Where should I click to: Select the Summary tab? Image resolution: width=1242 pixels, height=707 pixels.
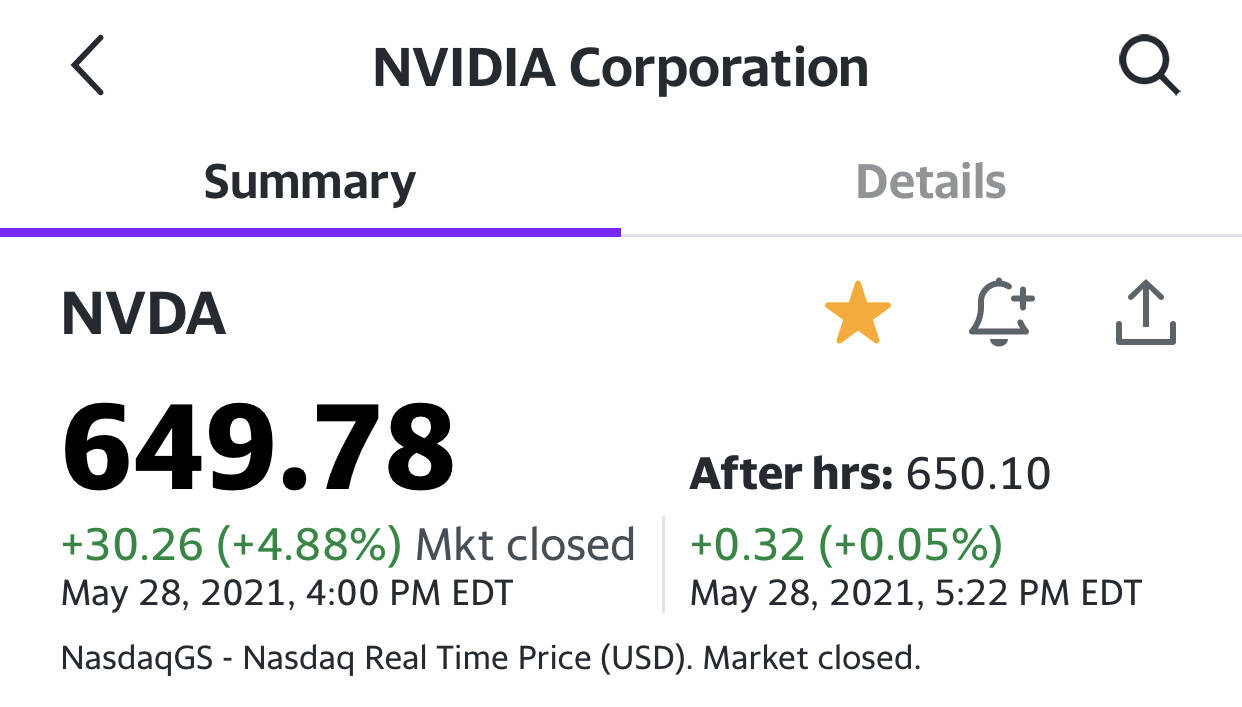click(x=310, y=182)
